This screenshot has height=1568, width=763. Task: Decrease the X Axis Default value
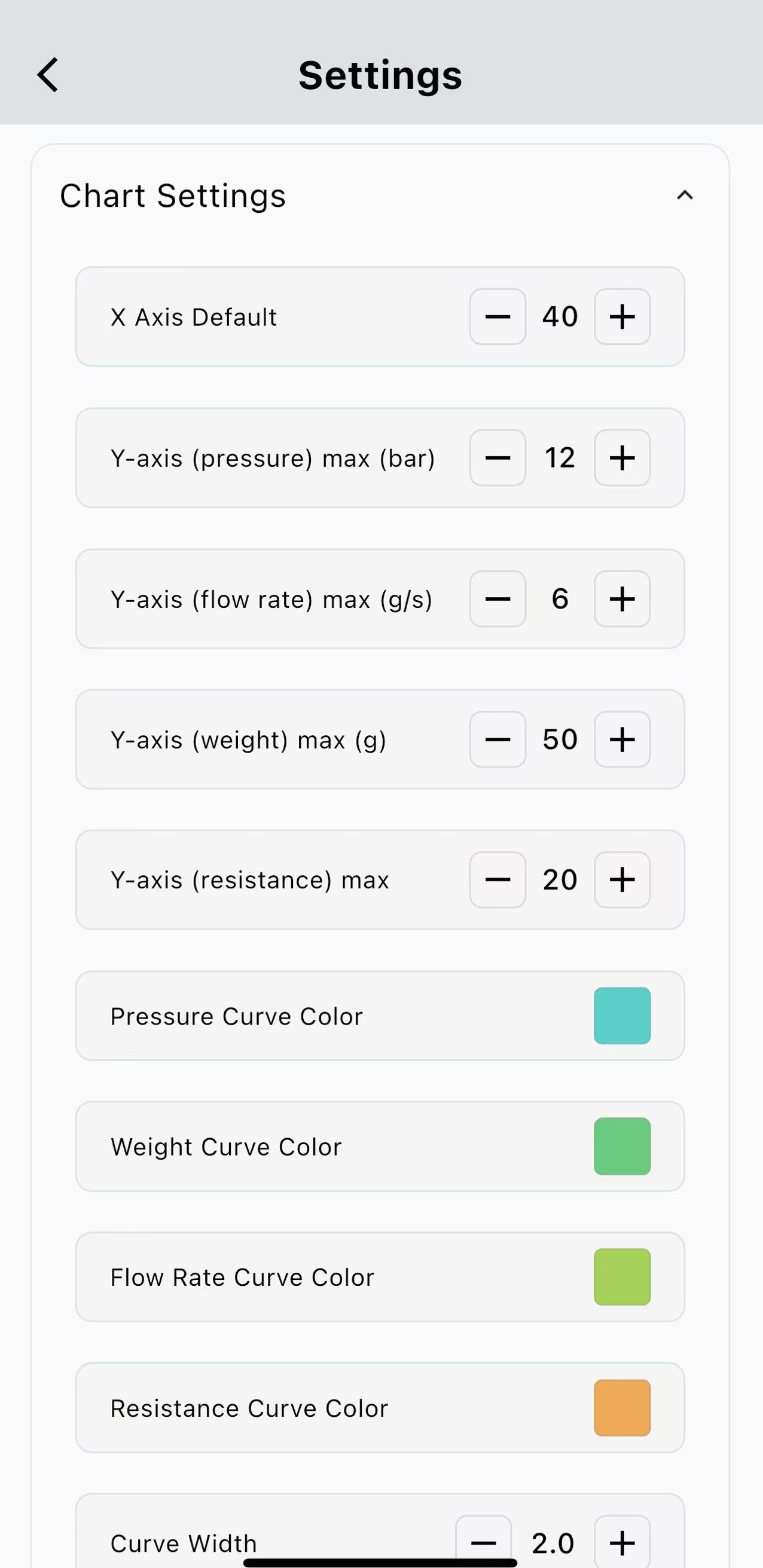coord(498,316)
